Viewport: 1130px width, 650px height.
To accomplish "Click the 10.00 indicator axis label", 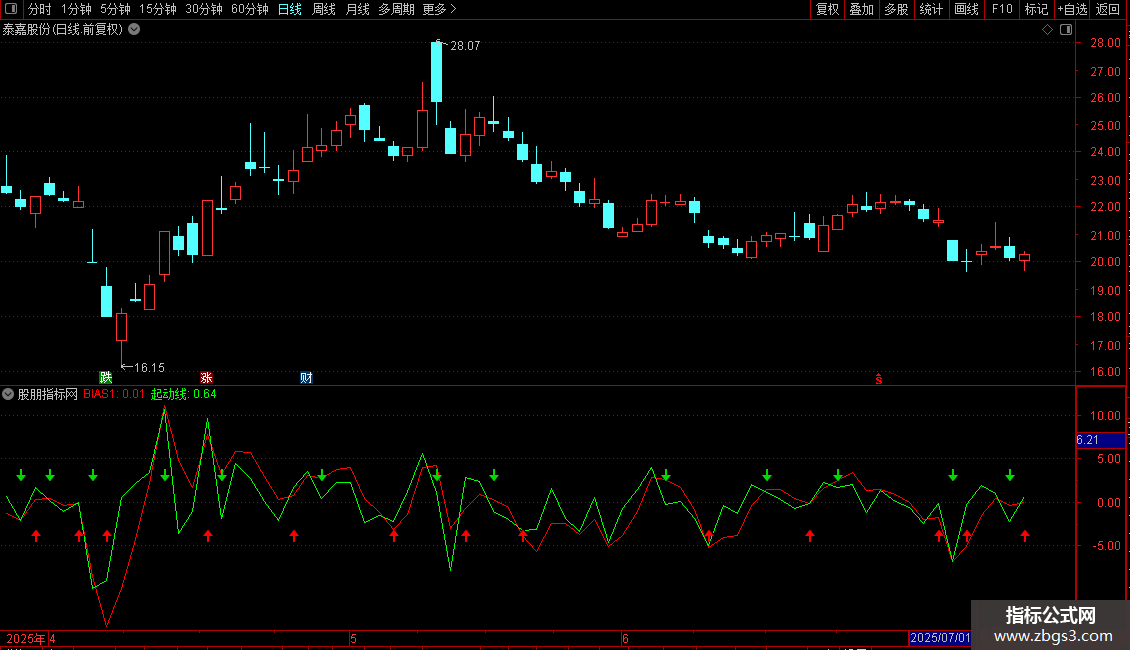I will [x=1105, y=416].
